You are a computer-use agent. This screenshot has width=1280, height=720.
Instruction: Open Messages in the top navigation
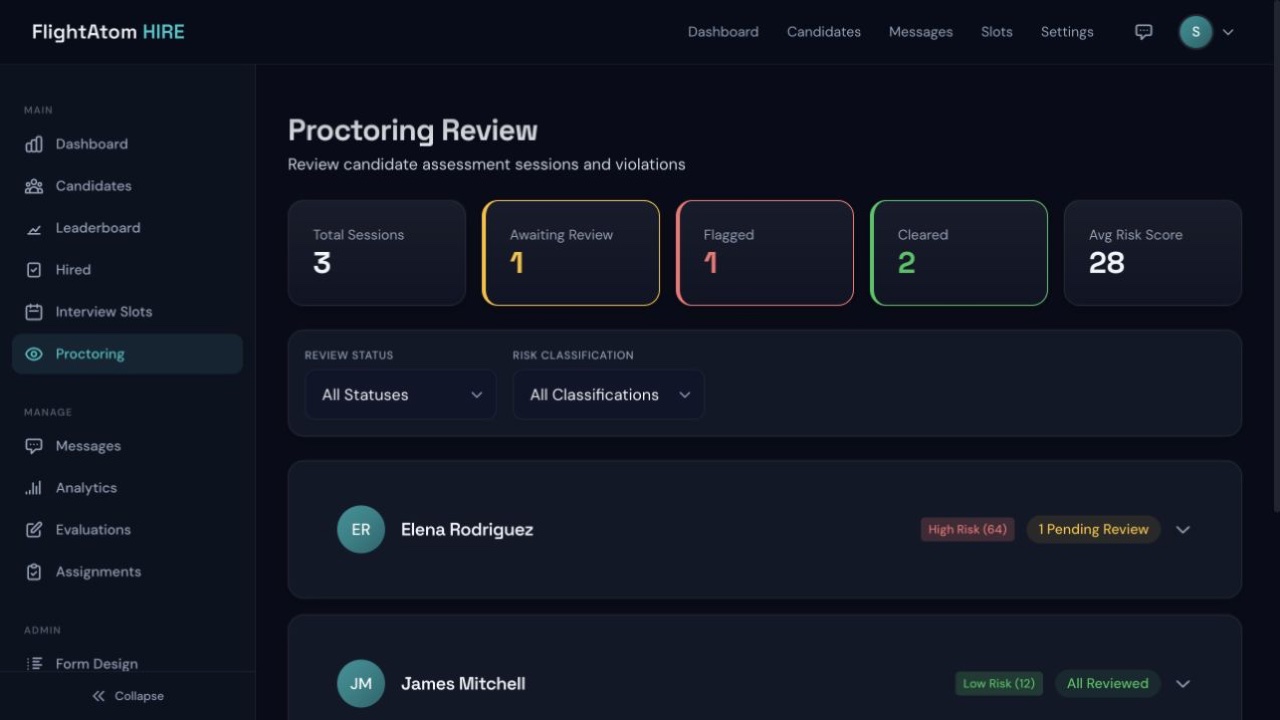coord(921,32)
